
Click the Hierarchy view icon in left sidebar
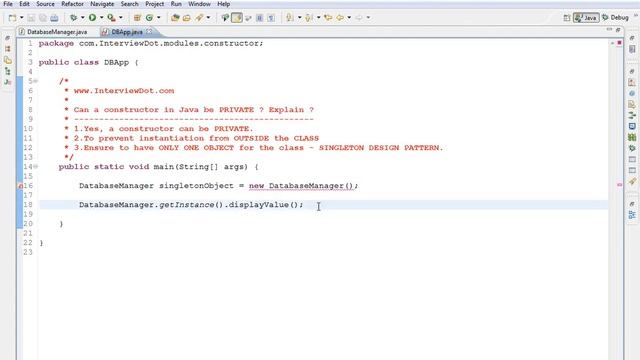coord(7,71)
